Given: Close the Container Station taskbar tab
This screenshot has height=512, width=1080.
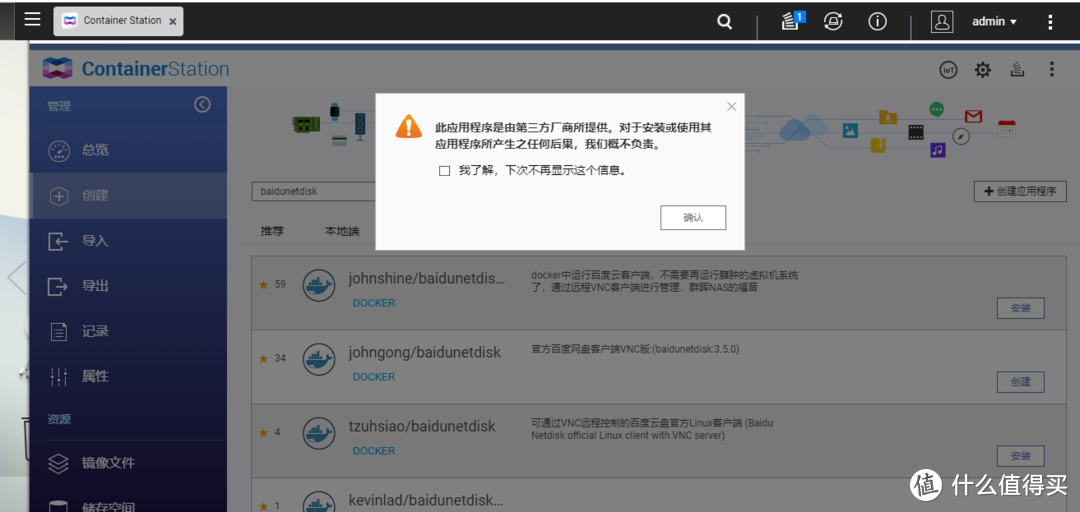Looking at the screenshot, I should [x=173, y=21].
